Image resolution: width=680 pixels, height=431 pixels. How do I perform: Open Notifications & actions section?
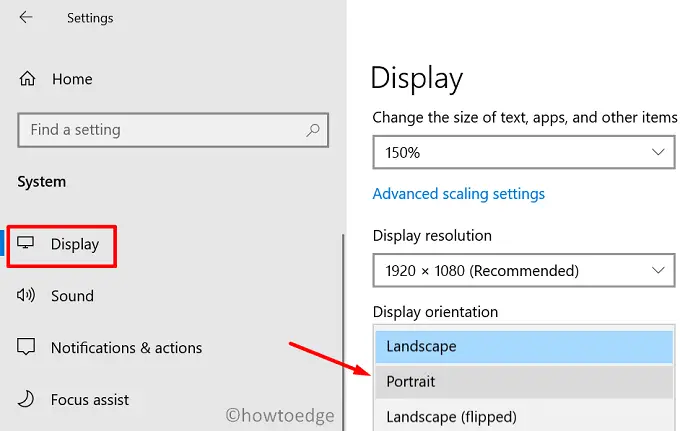pyautogui.click(x=126, y=348)
